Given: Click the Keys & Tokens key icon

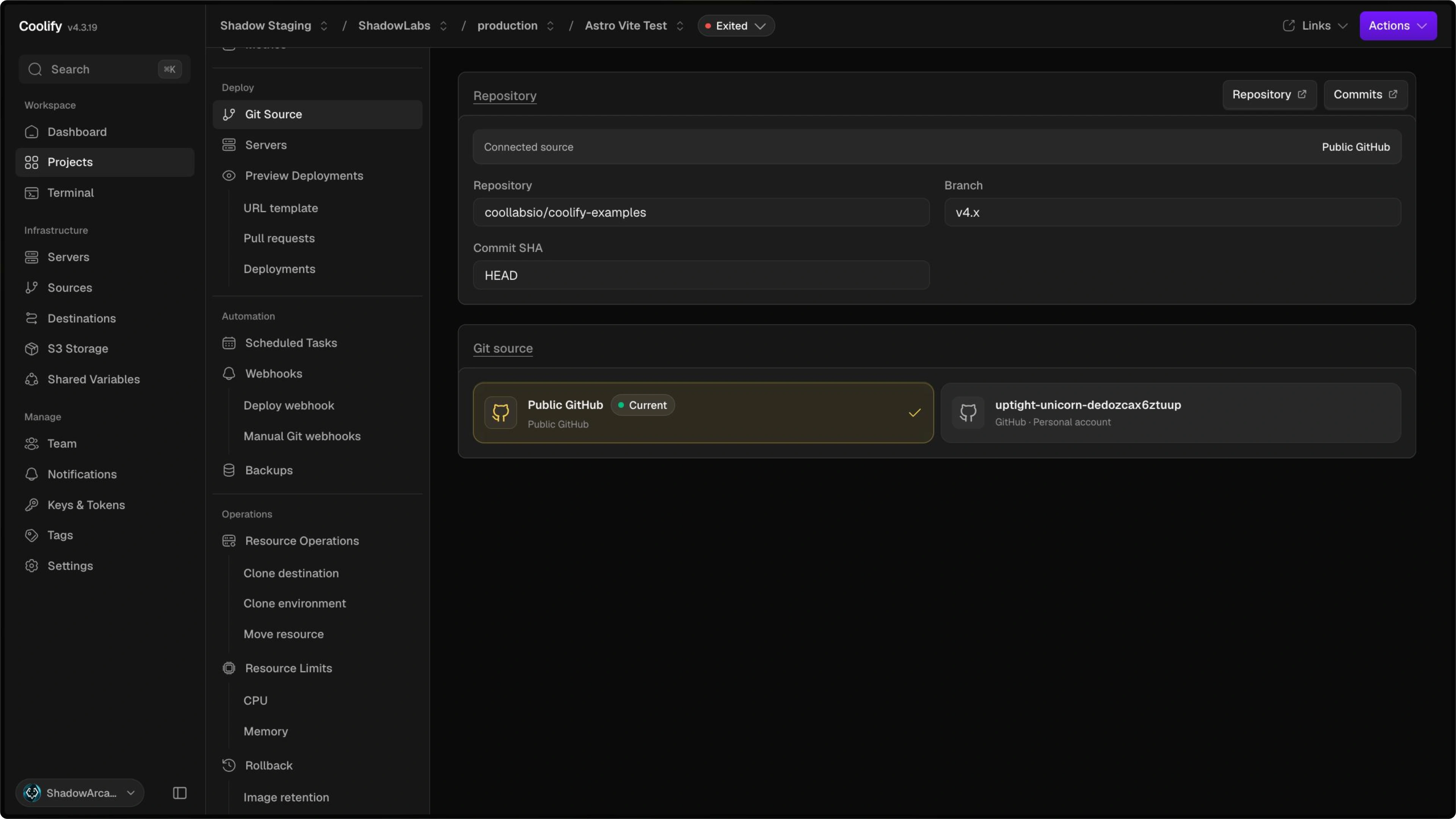Looking at the screenshot, I should (x=31, y=505).
